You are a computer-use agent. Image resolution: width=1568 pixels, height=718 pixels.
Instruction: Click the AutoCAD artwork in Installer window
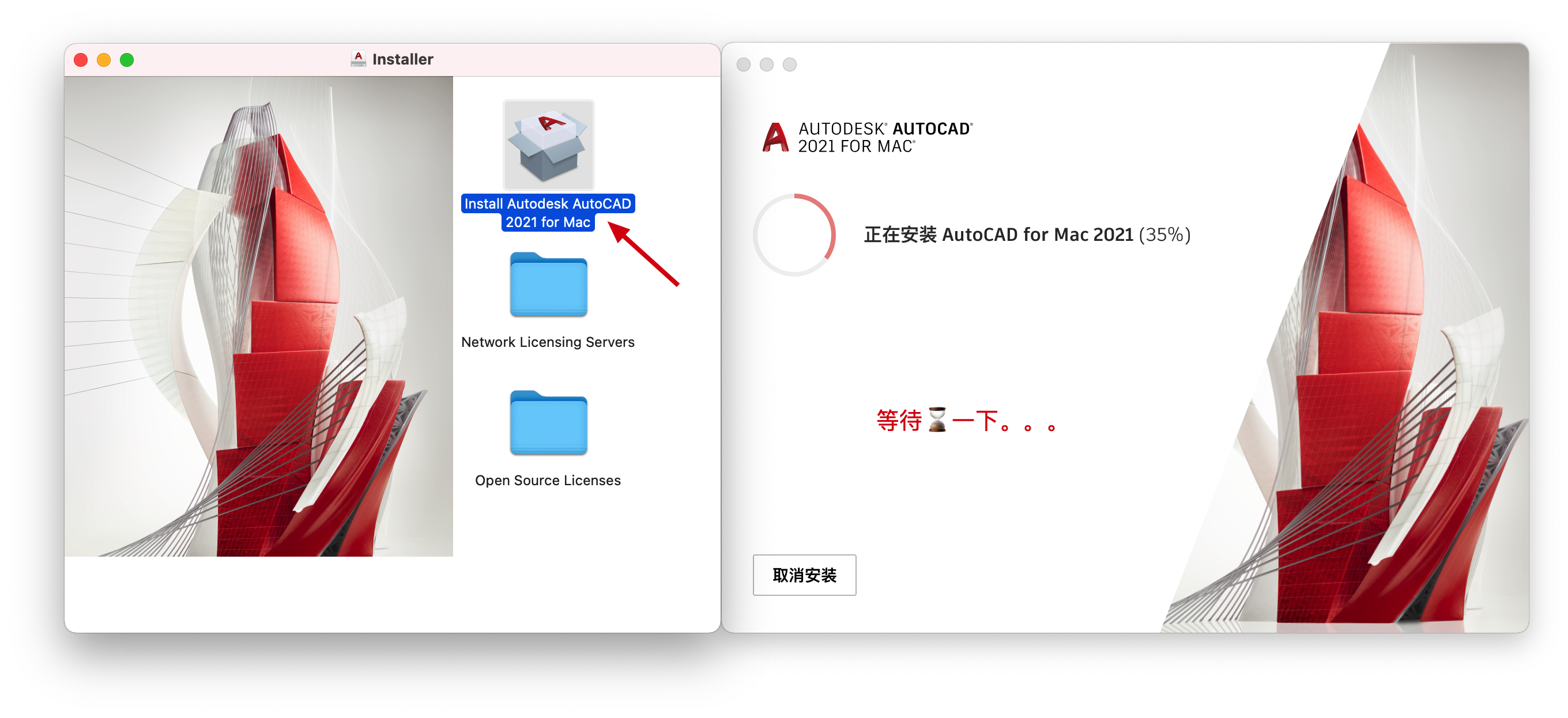[259, 316]
